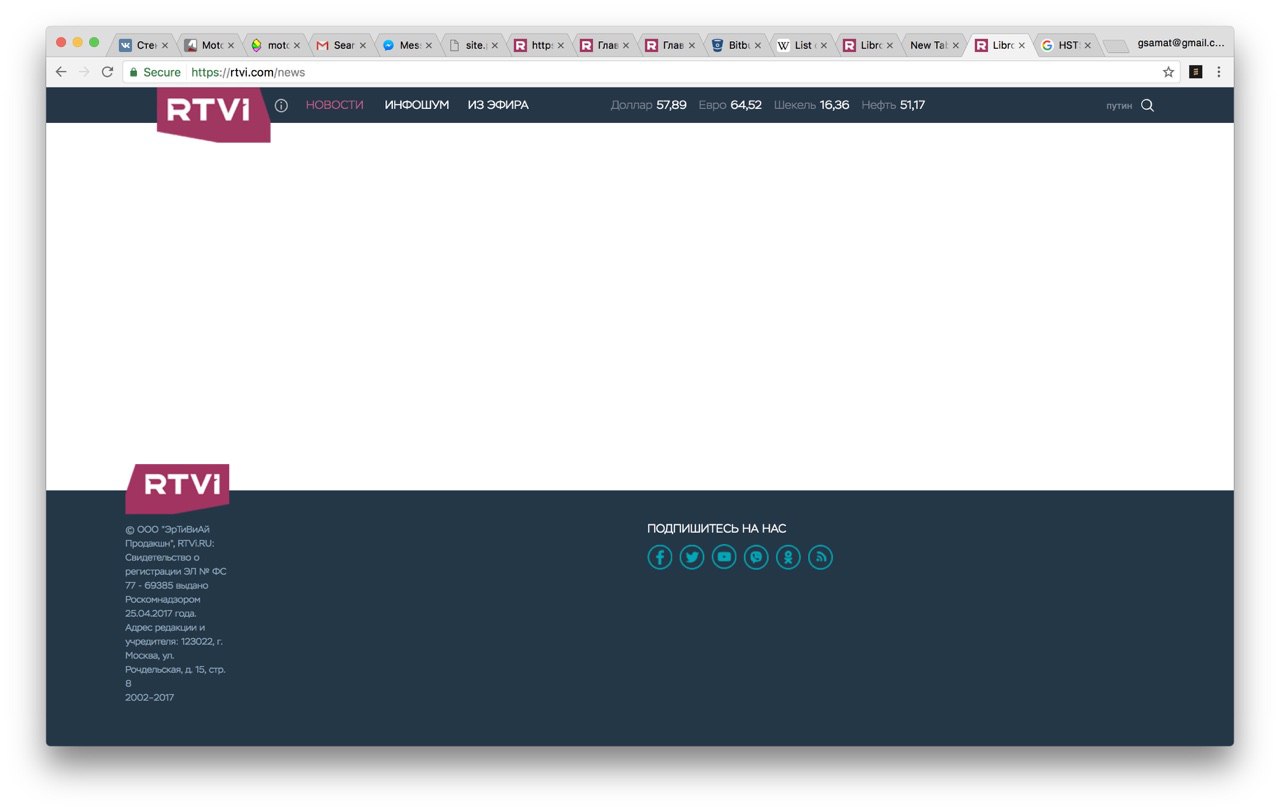Open the Twitter icon in the footer
This screenshot has height=812, width=1280.
[x=692, y=557]
